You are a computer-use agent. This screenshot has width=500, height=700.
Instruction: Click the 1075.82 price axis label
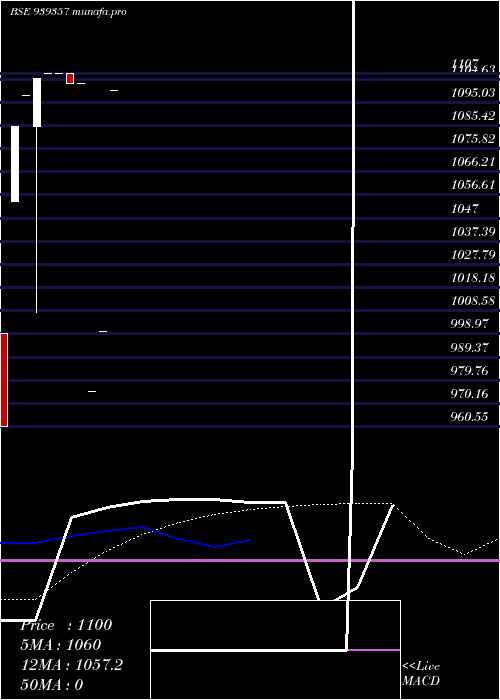pyautogui.click(x=473, y=139)
